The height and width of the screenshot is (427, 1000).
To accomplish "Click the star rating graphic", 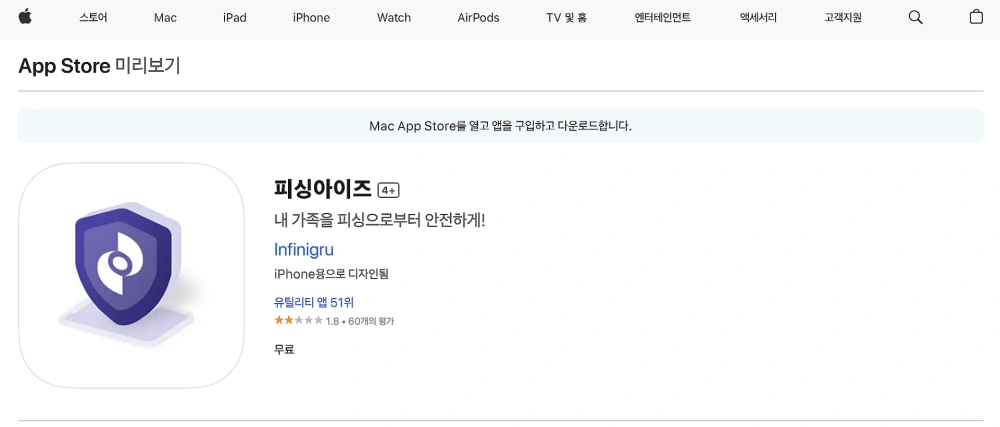I will (298, 321).
